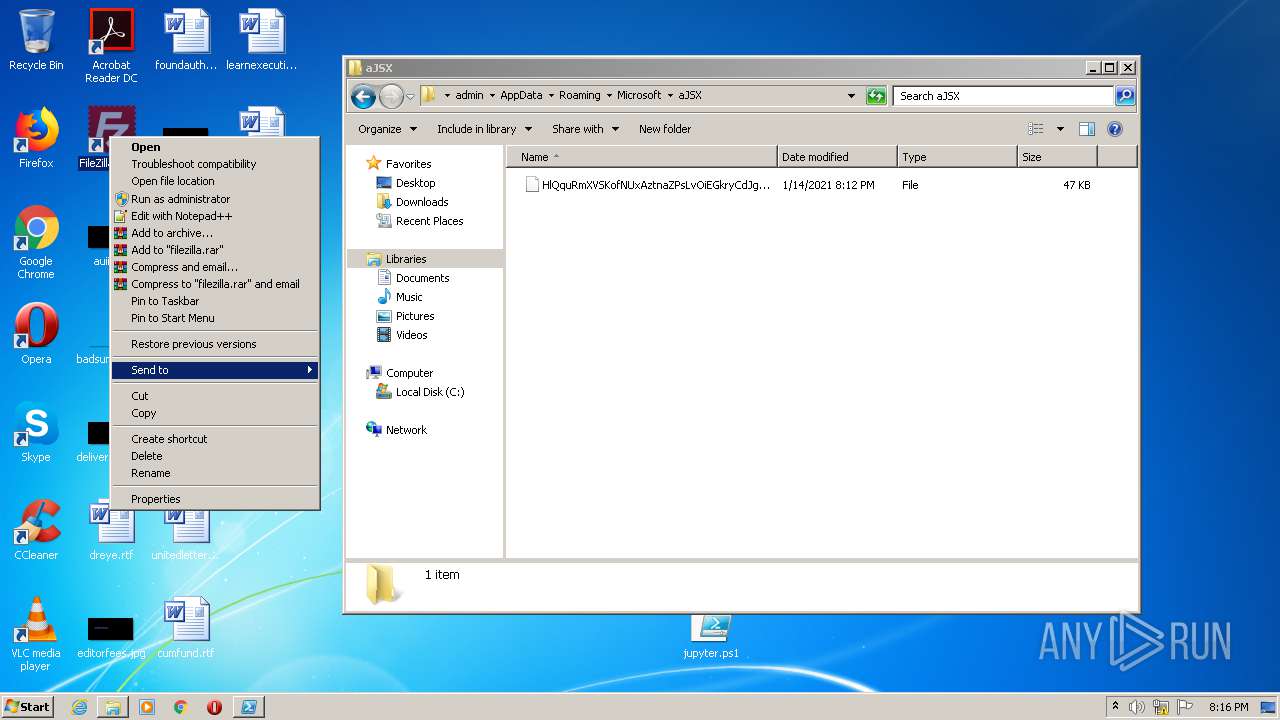The width and height of the screenshot is (1280, 720).
Task: Open Network in navigation pane
Action: pyautogui.click(x=406, y=430)
